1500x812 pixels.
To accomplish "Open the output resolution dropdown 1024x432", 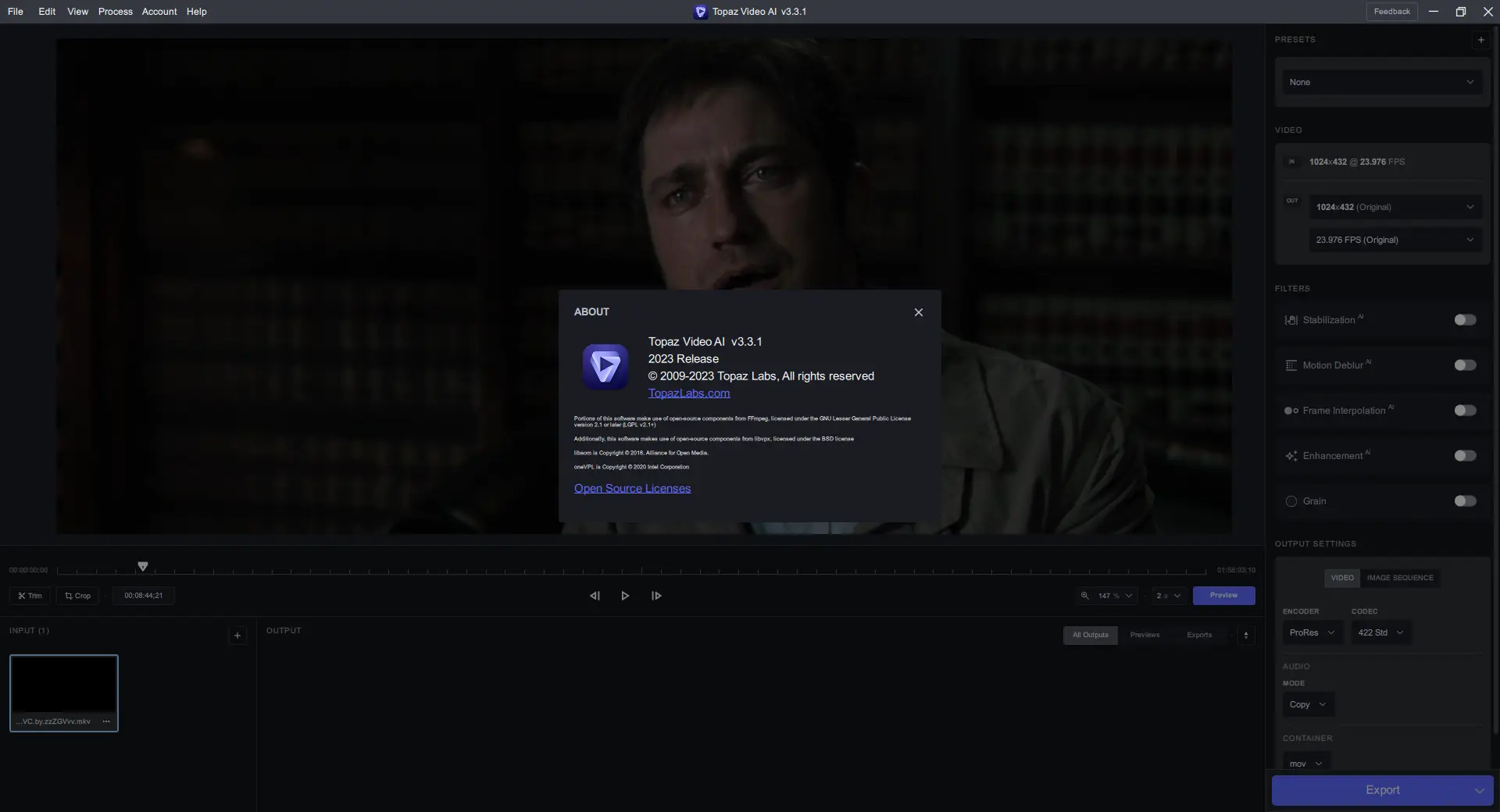I will pos(1395,207).
